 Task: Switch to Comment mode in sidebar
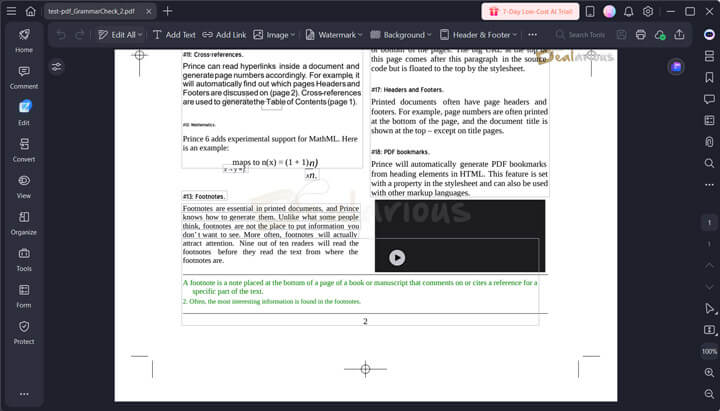pos(24,77)
